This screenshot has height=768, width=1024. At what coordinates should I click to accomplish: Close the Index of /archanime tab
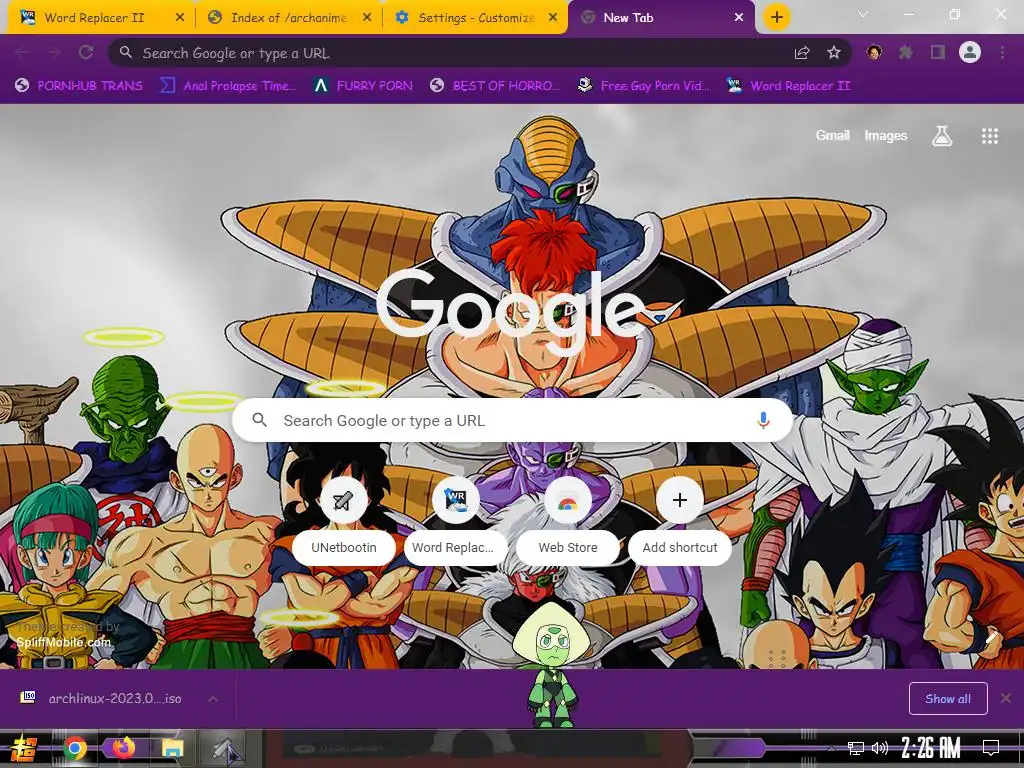367,18
